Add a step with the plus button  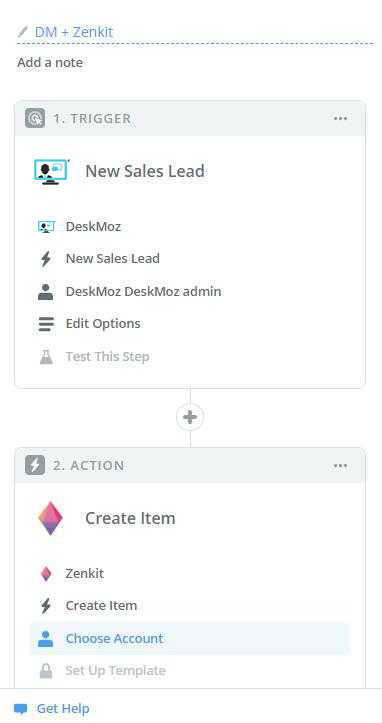(x=190, y=417)
